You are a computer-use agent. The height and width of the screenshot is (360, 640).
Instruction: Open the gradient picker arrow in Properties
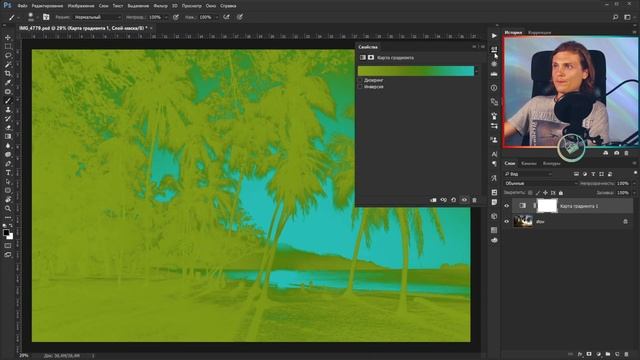tap(476, 71)
